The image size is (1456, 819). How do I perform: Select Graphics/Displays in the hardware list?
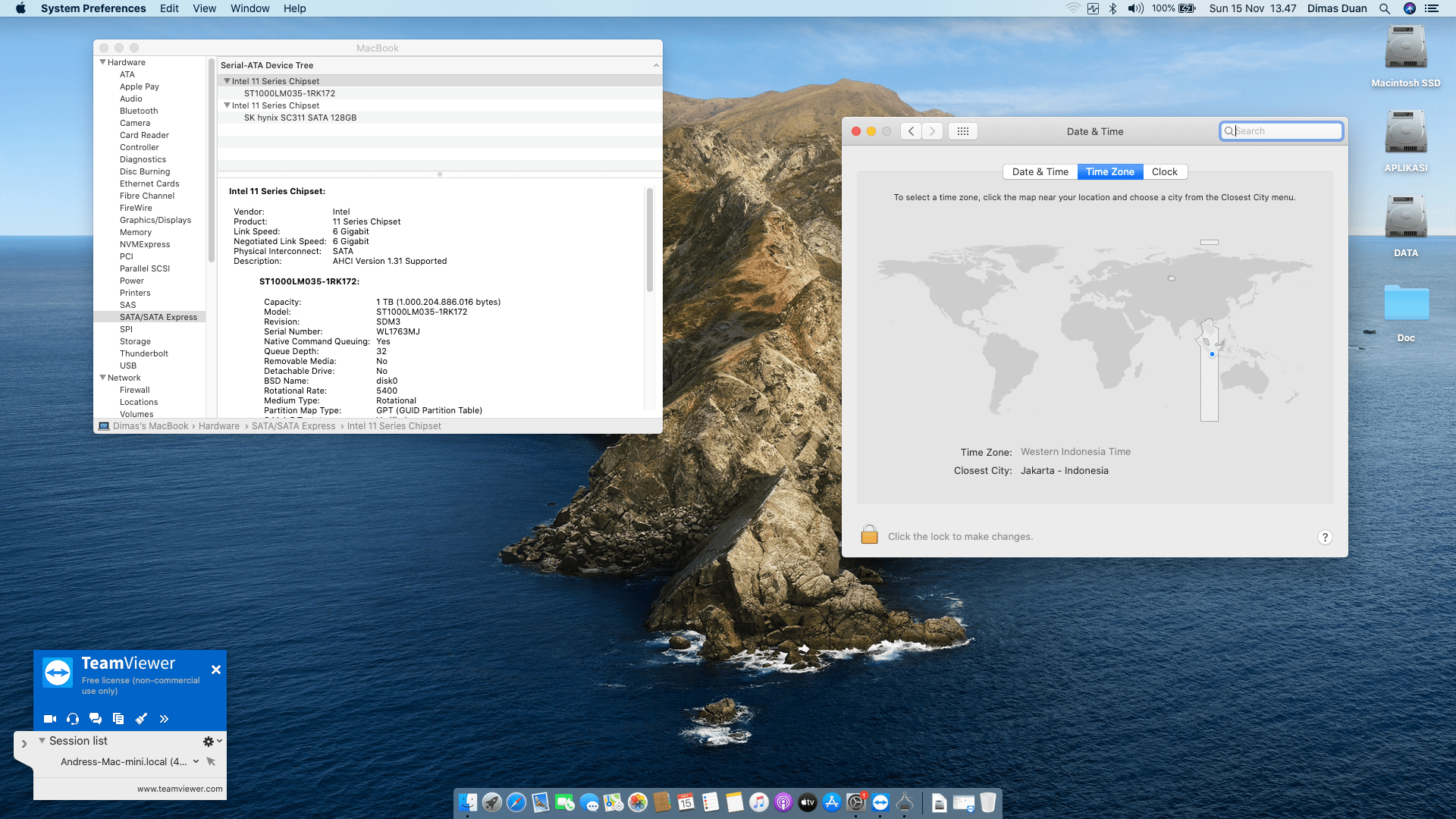(155, 220)
